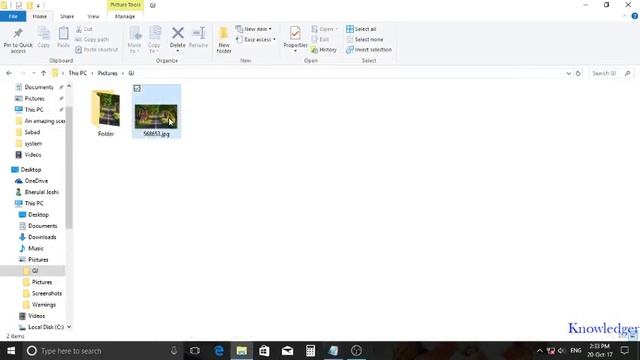640x360 pixels.
Task: Open the File menu tab
Action: pos(13,16)
